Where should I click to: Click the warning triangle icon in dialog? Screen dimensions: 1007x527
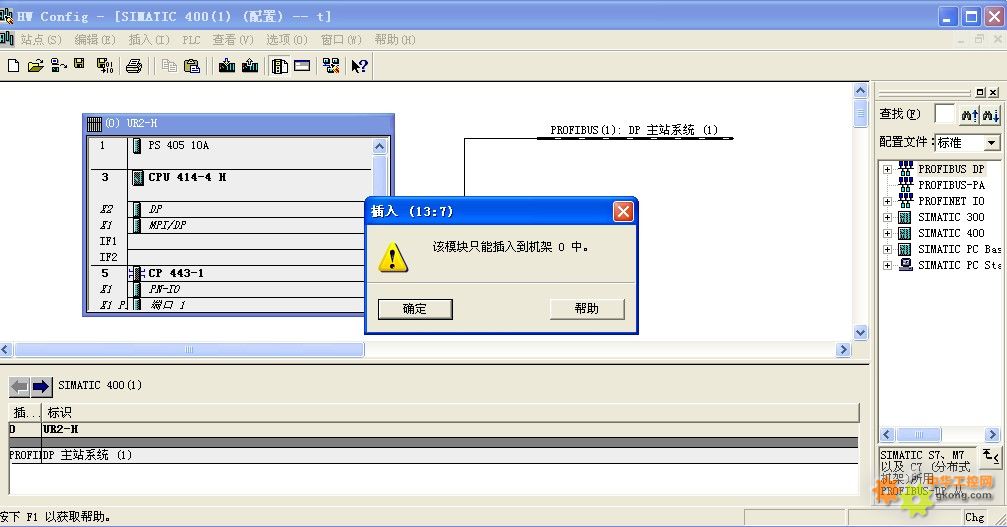(x=392, y=257)
